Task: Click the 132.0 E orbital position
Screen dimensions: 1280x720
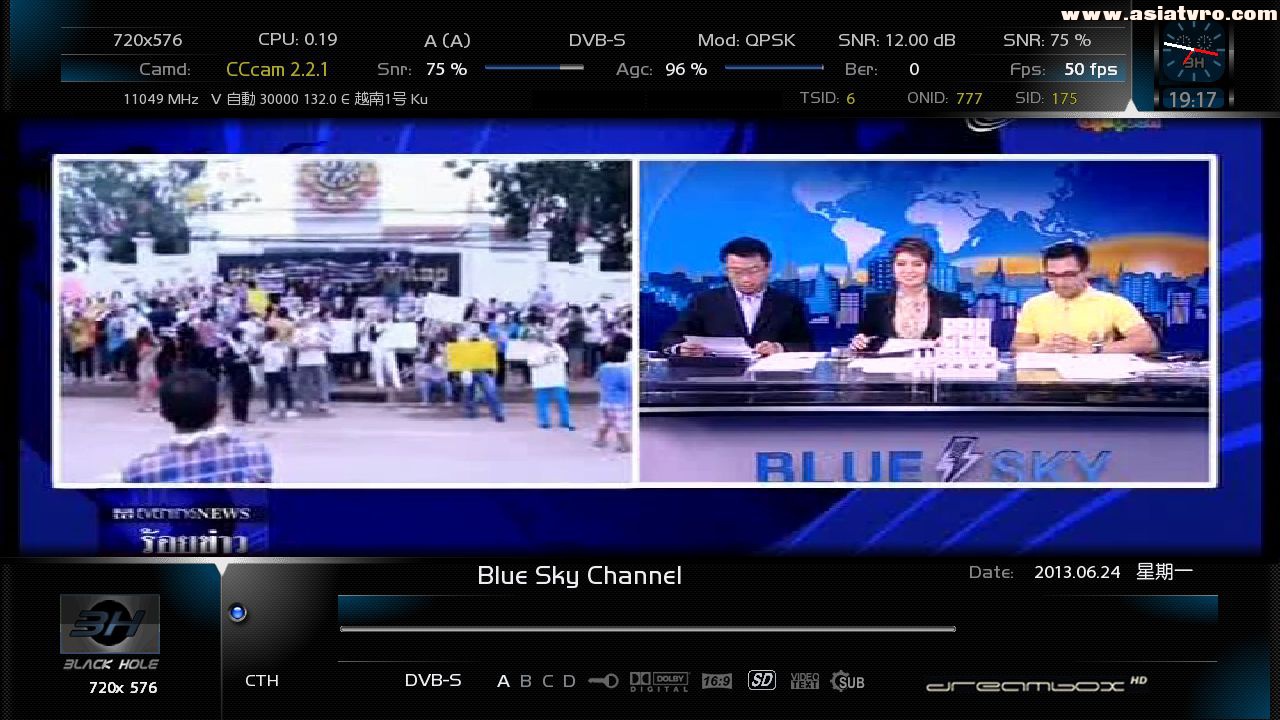Action: (329, 99)
